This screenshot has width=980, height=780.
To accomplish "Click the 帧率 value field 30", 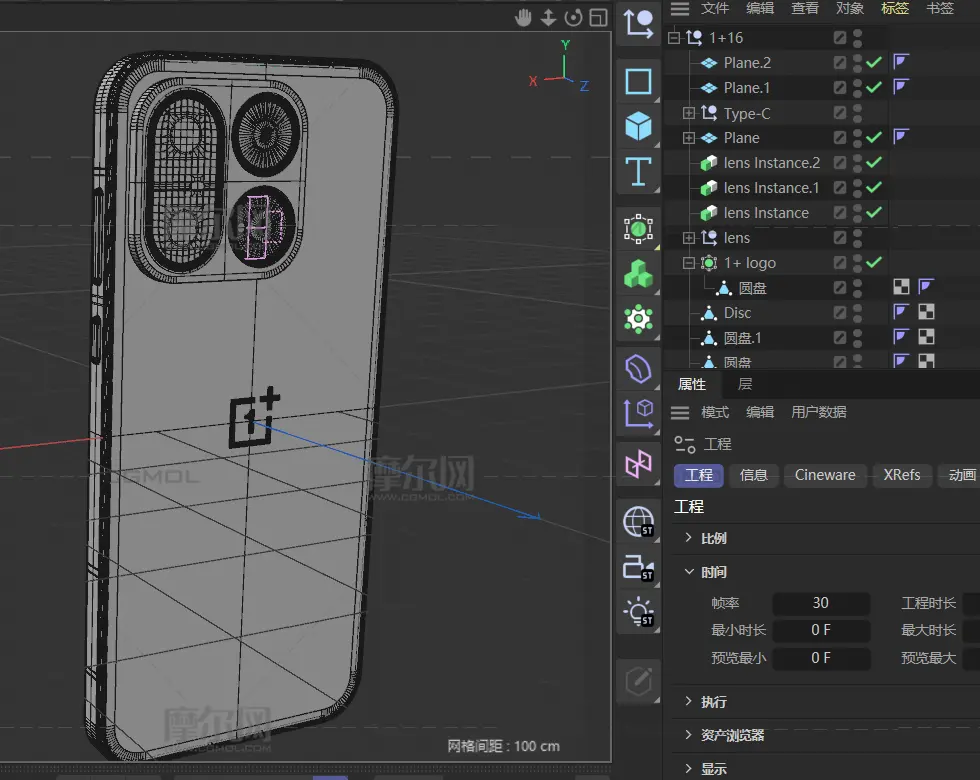I will [821, 603].
